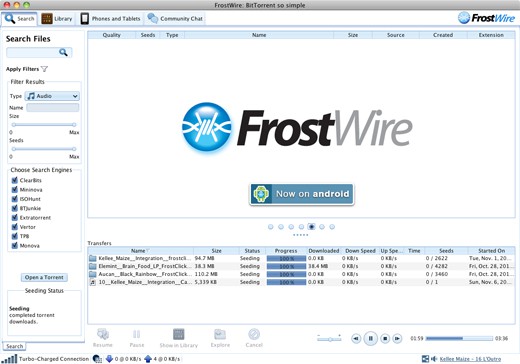Open the Type Audio dropdown
This screenshot has height=364, width=520.
pyautogui.click(x=52, y=96)
